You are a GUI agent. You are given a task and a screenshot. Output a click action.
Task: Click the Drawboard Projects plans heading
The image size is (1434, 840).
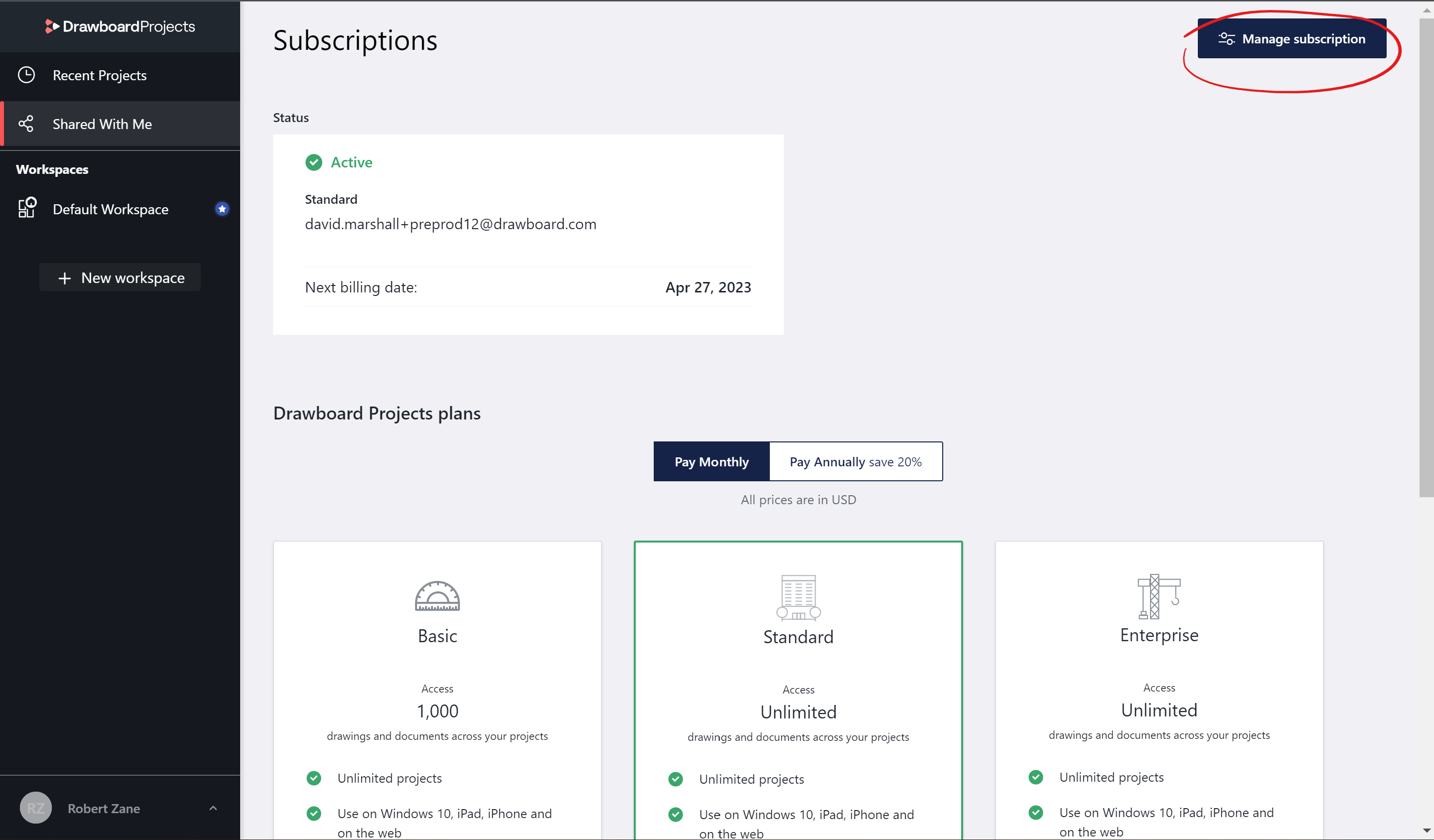click(x=377, y=413)
